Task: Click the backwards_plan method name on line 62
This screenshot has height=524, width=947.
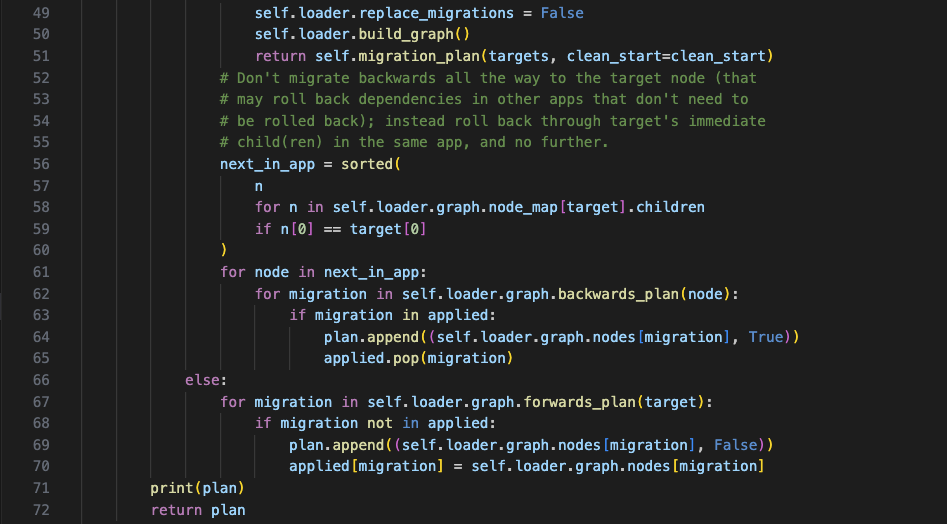Action: 618,294
